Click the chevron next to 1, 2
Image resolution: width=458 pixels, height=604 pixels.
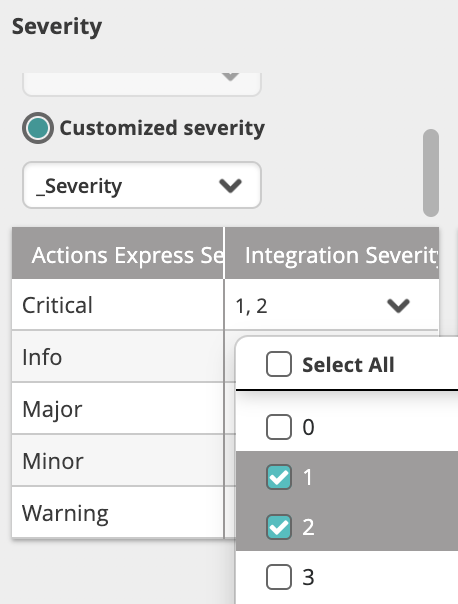(x=398, y=306)
